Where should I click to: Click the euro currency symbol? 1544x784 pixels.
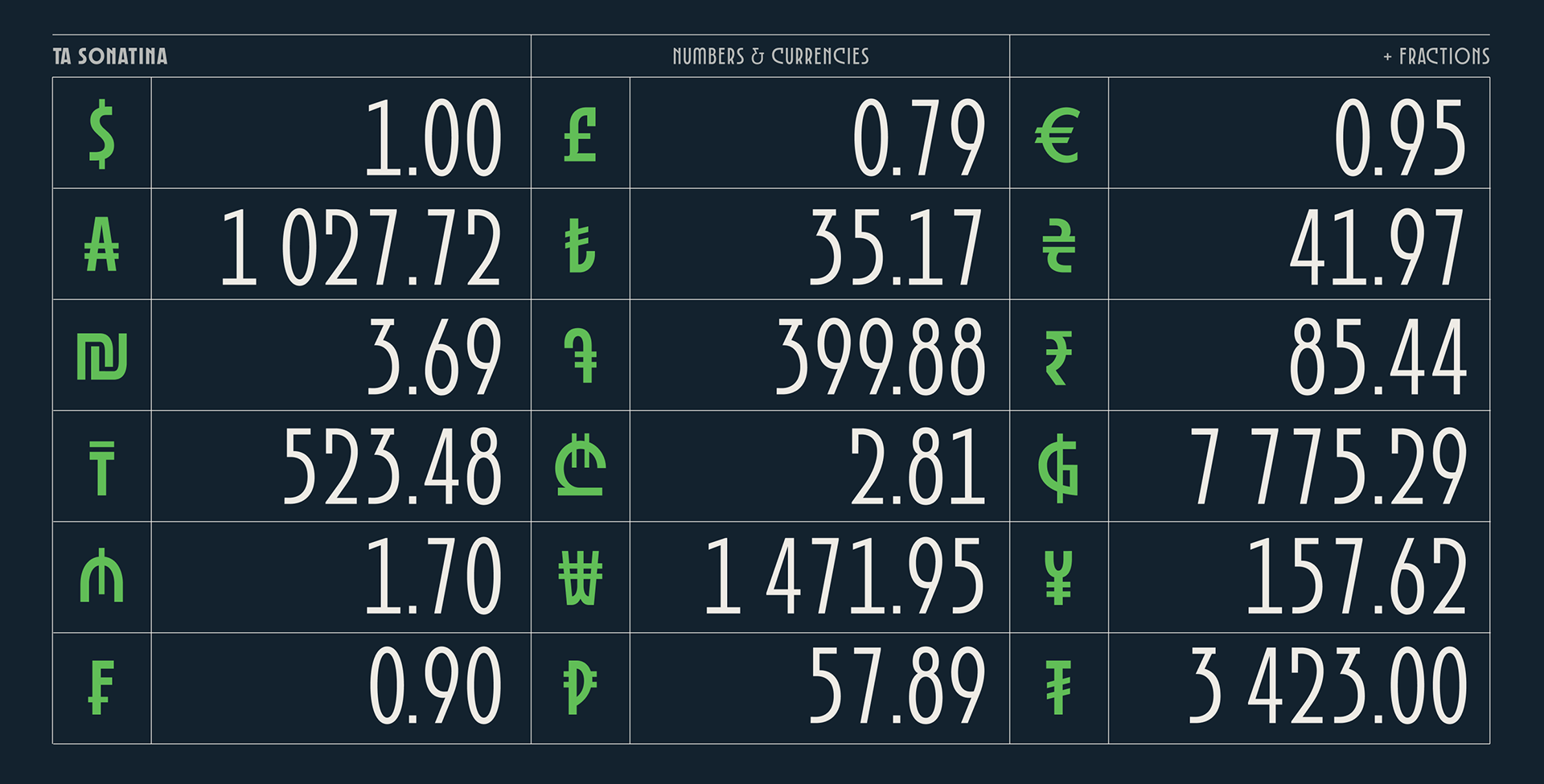coord(1057,134)
